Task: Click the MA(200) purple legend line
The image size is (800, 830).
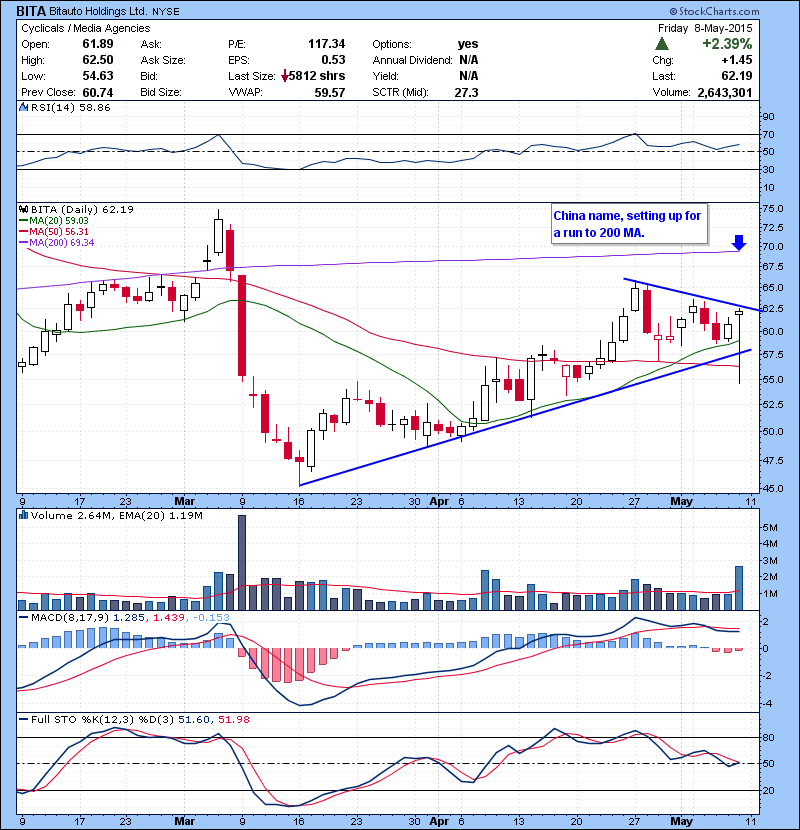Action: 23,242
